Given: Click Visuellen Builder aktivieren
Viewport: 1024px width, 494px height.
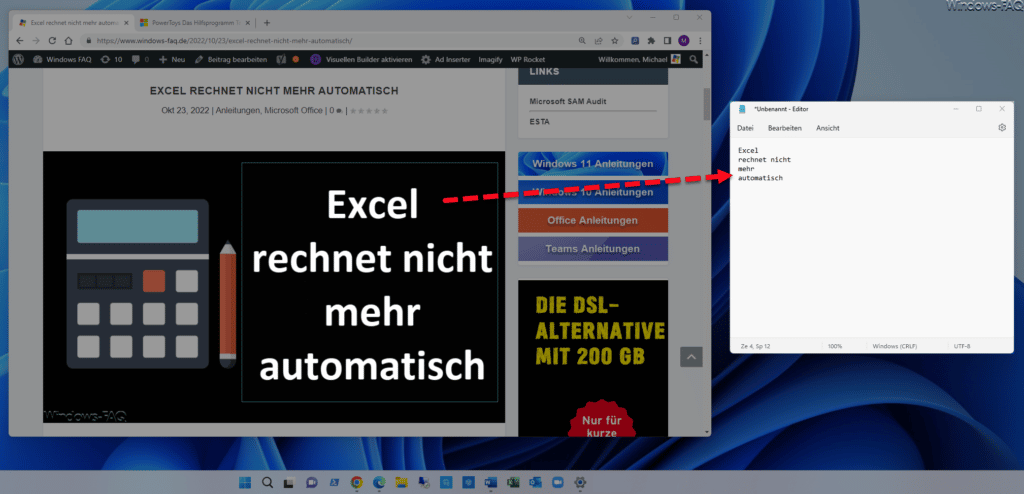Looking at the screenshot, I should pyautogui.click(x=362, y=59).
